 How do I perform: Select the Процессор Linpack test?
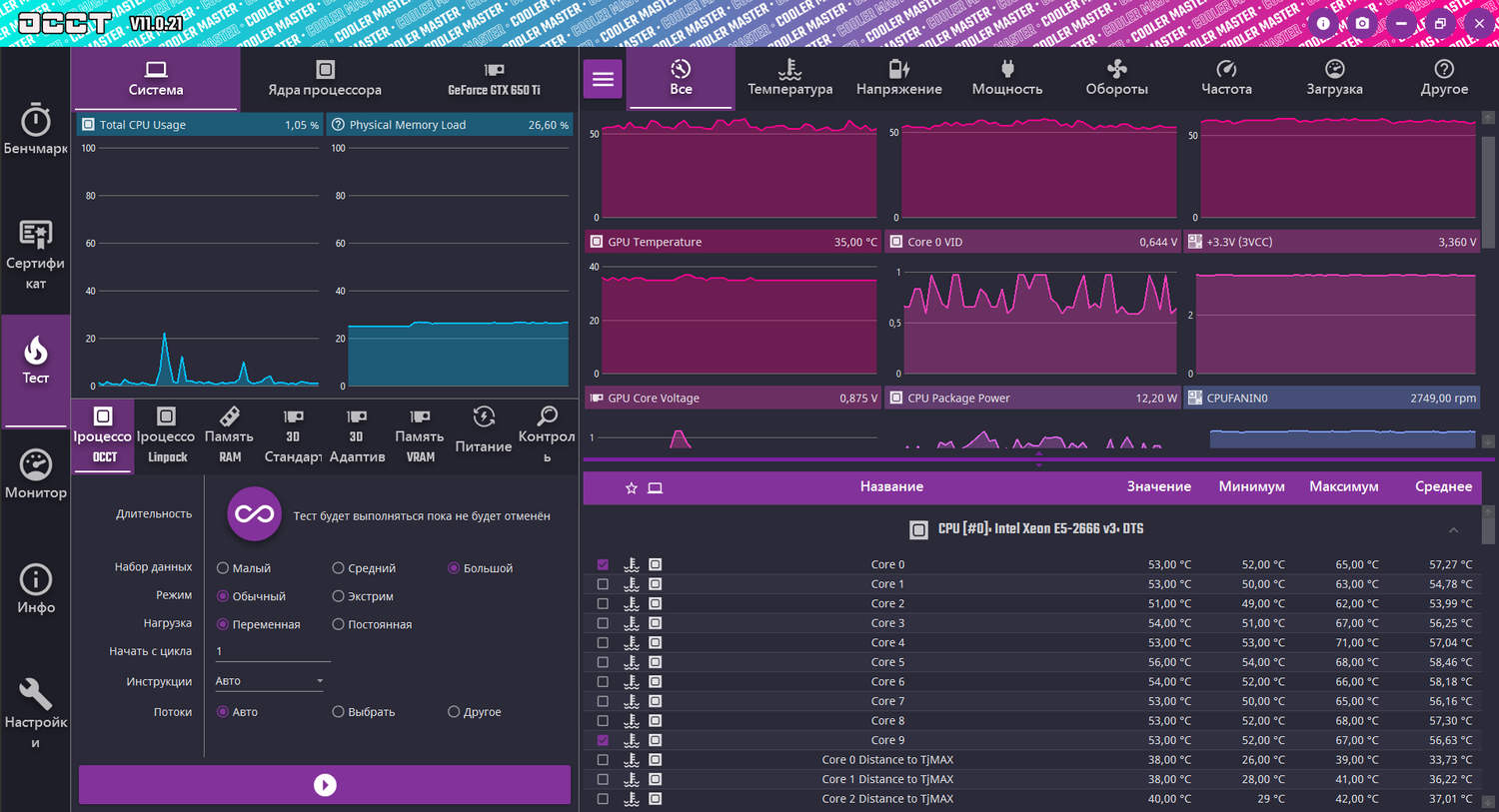click(x=167, y=435)
